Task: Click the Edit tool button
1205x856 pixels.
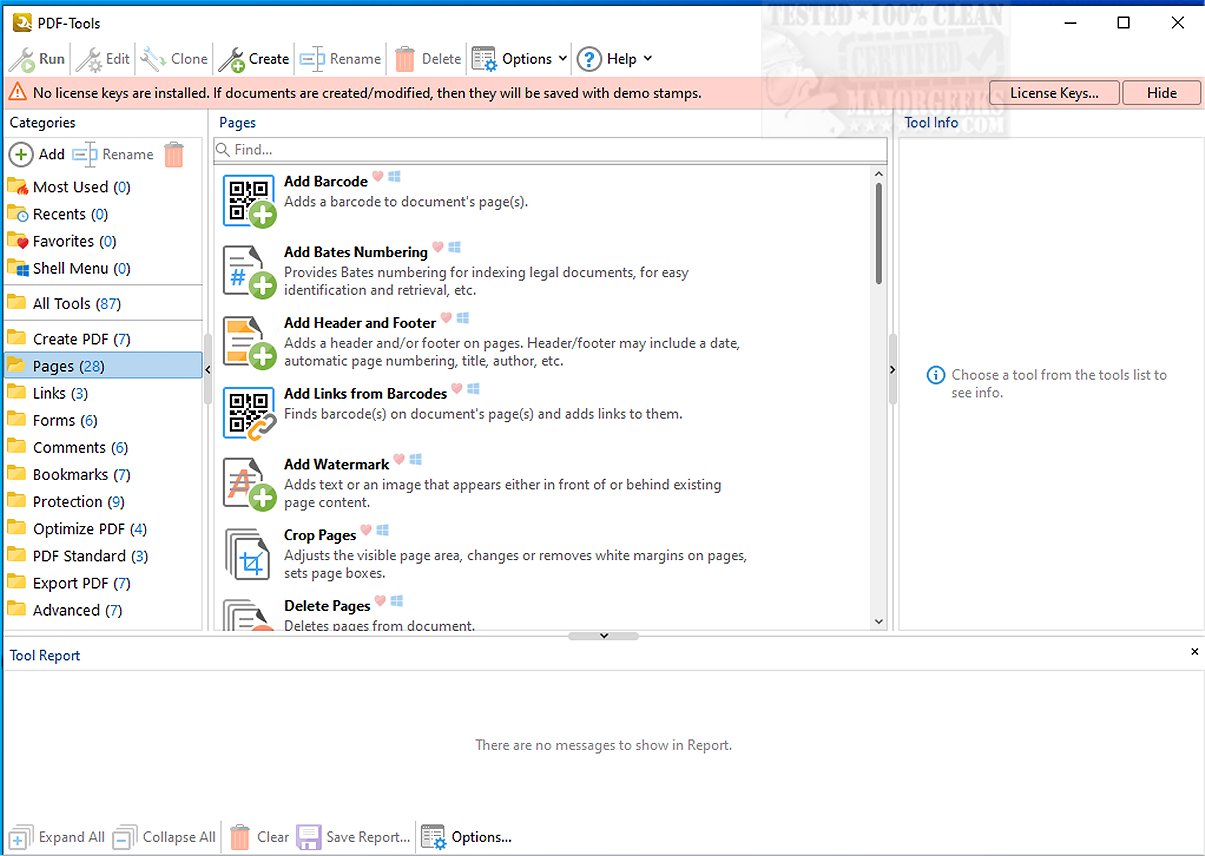Action: click(103, 59)
